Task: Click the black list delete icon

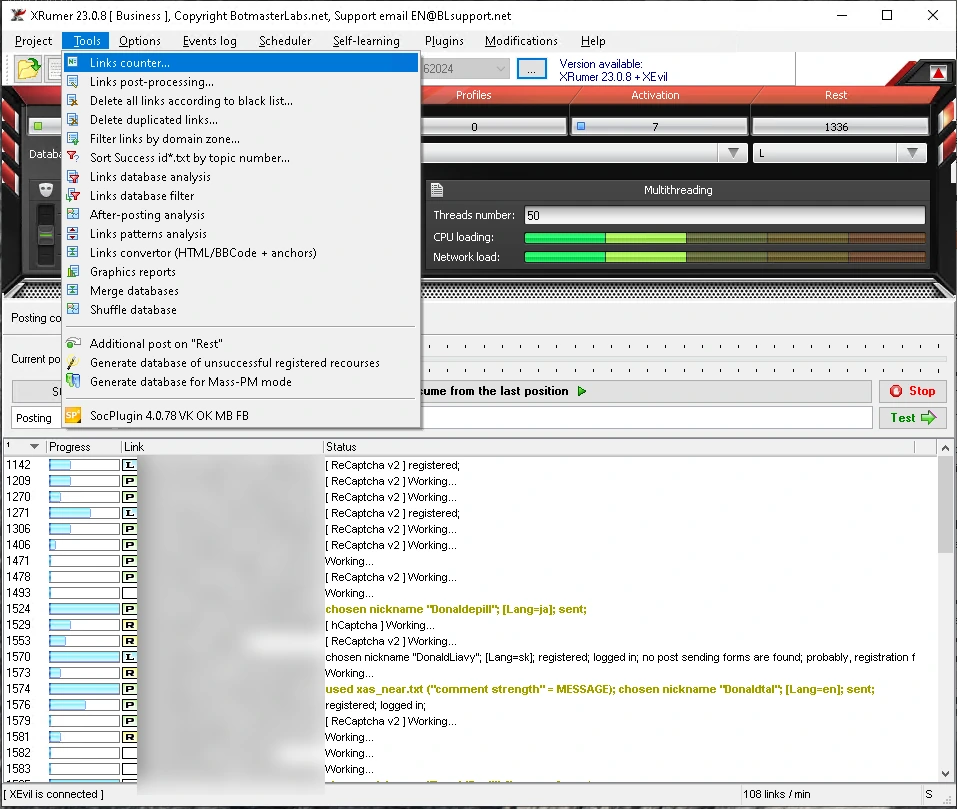Action: point(73,100)
